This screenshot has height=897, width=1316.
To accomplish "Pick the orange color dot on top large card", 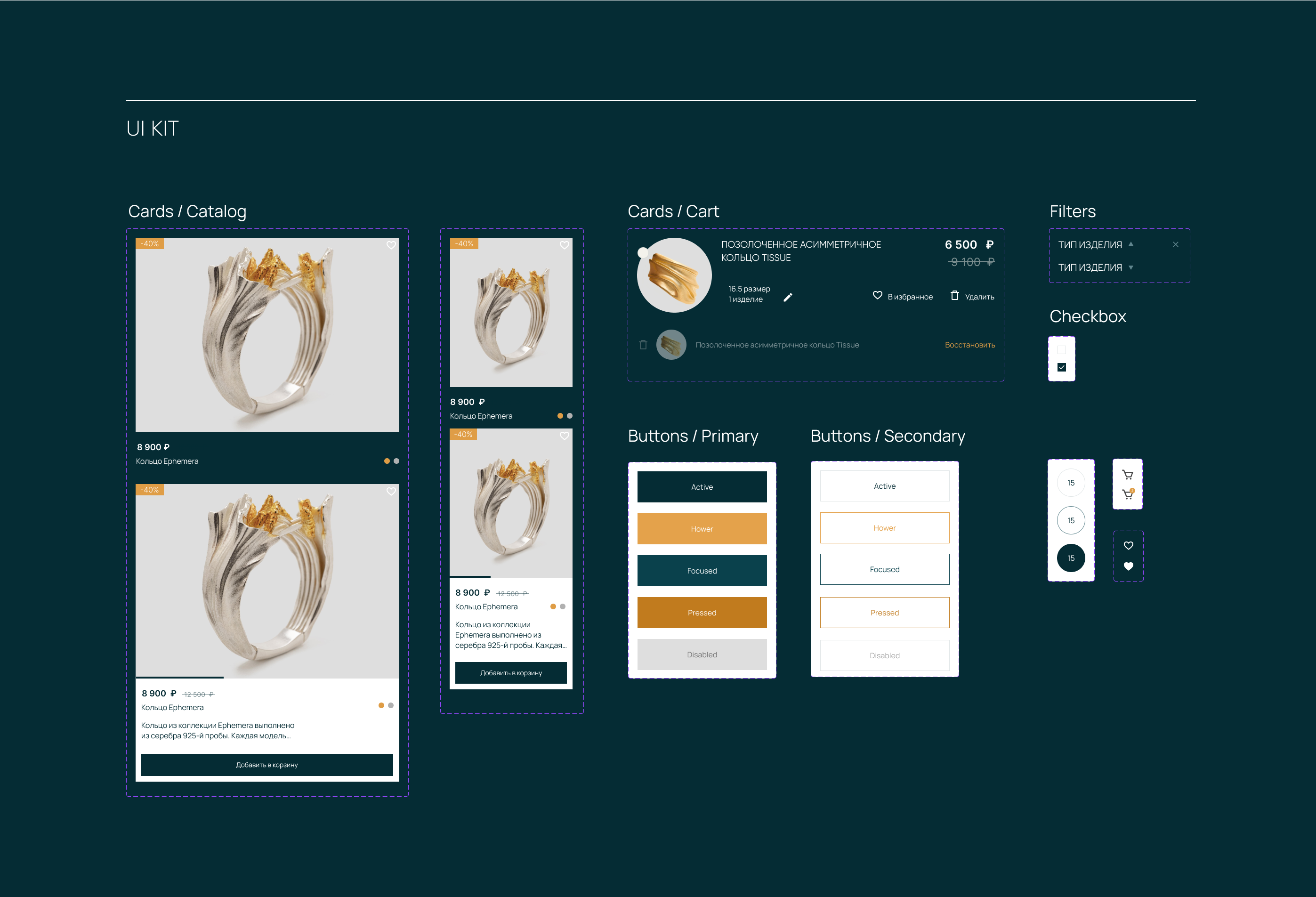I will click(387, 461).
